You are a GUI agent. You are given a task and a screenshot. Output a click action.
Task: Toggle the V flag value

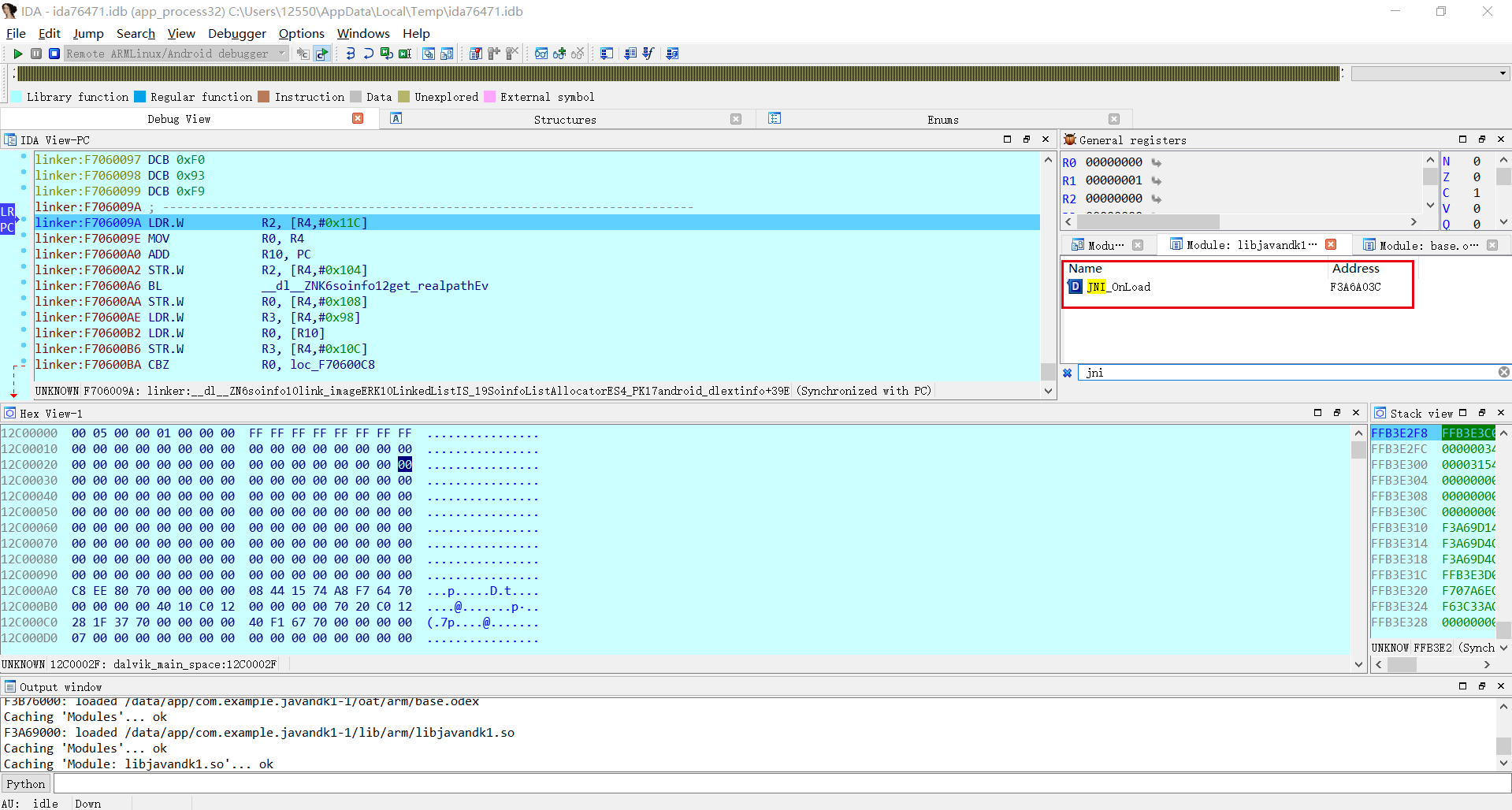tap(1477, 209)
